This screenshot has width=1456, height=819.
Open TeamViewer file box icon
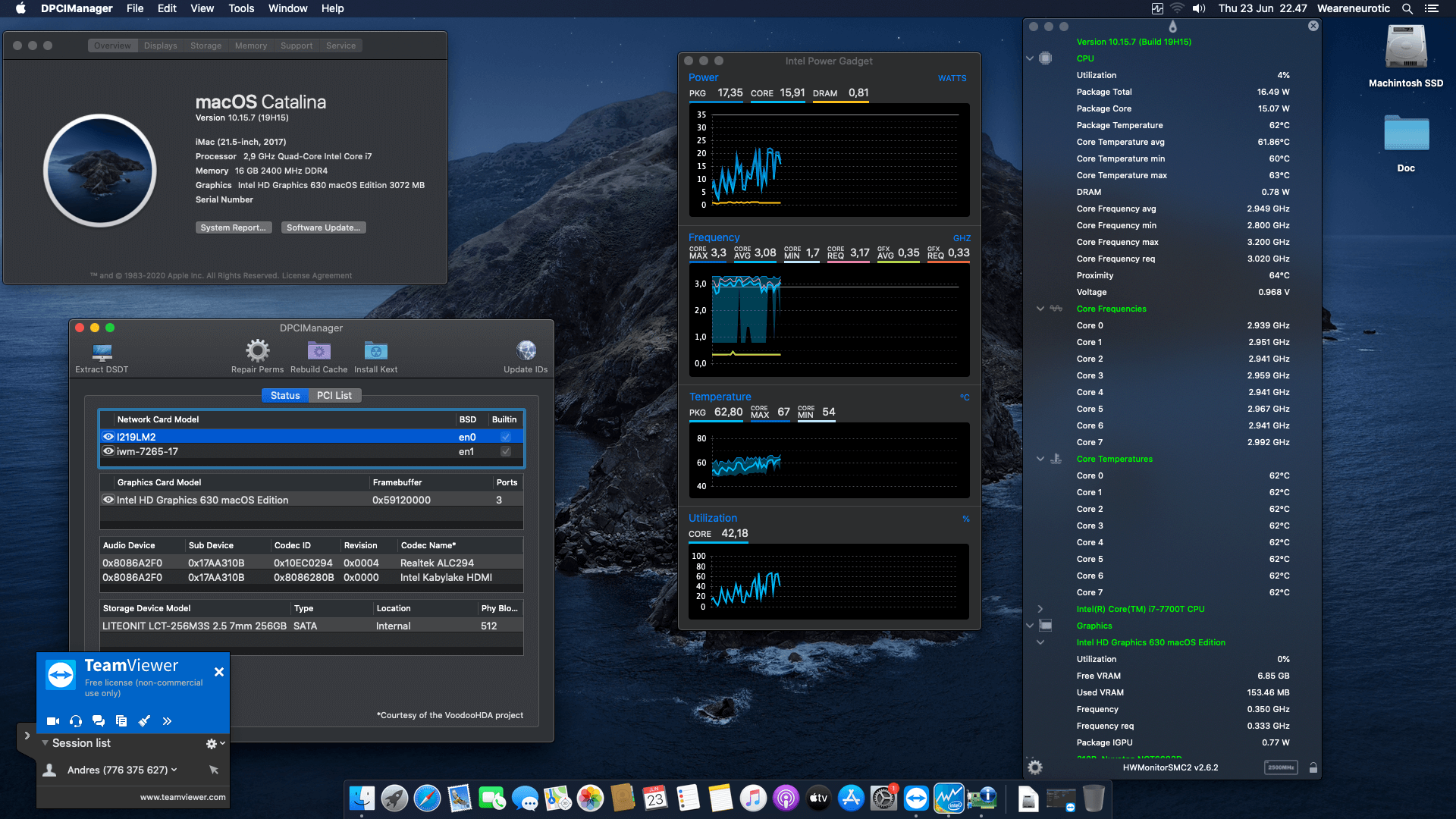coord(121,721)
